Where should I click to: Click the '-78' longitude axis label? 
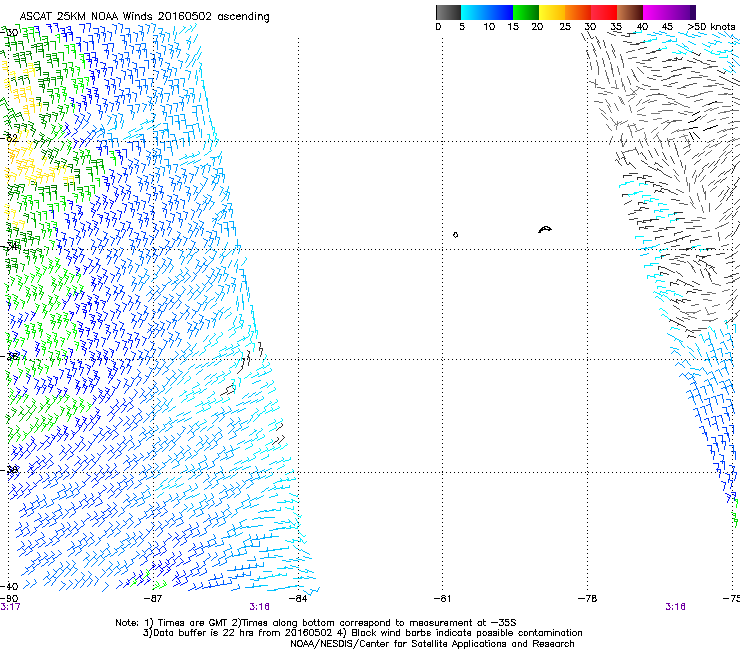[x=588, y=599]
